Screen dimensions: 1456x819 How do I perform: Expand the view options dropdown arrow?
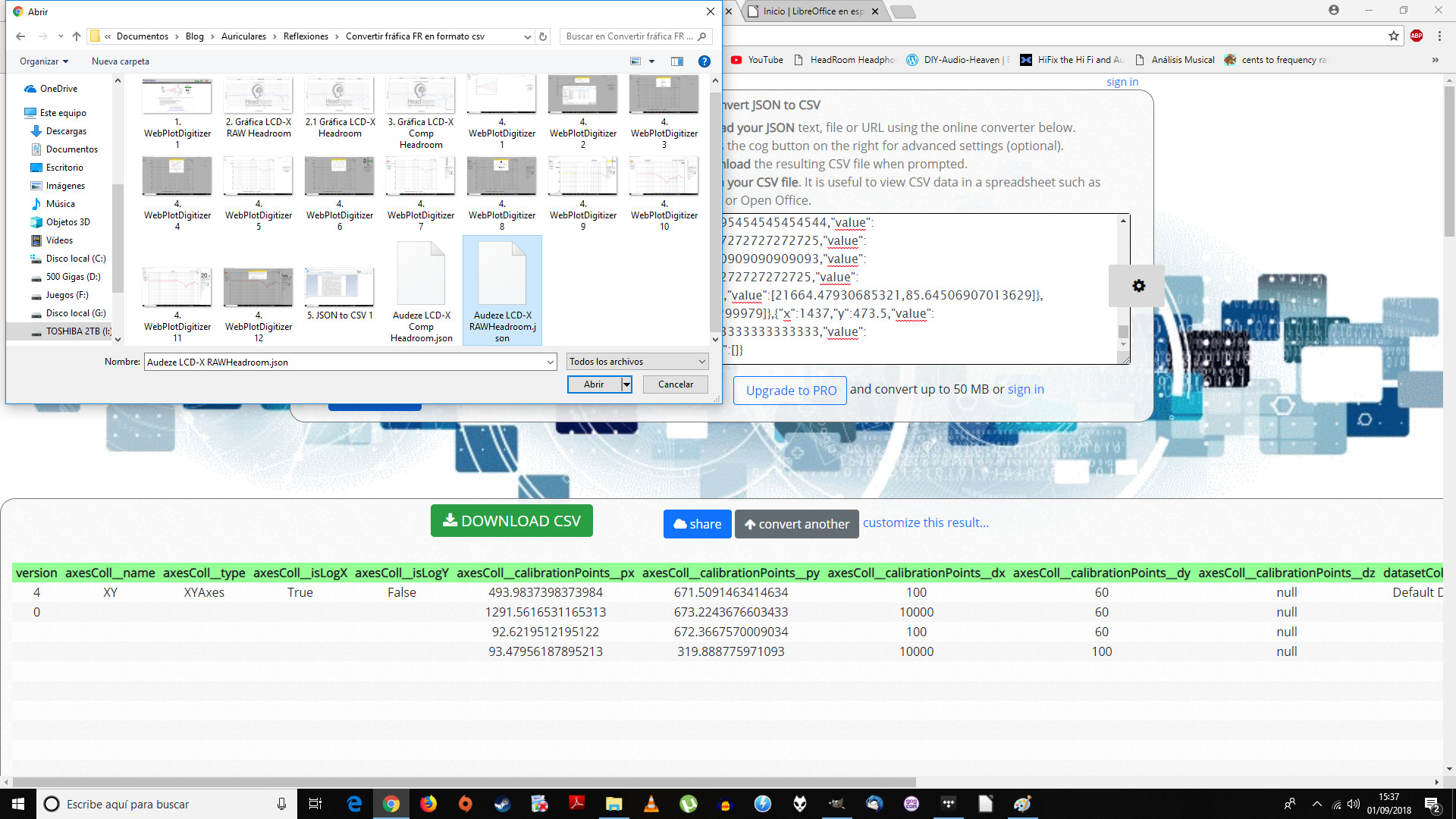[x=651, y=61]
